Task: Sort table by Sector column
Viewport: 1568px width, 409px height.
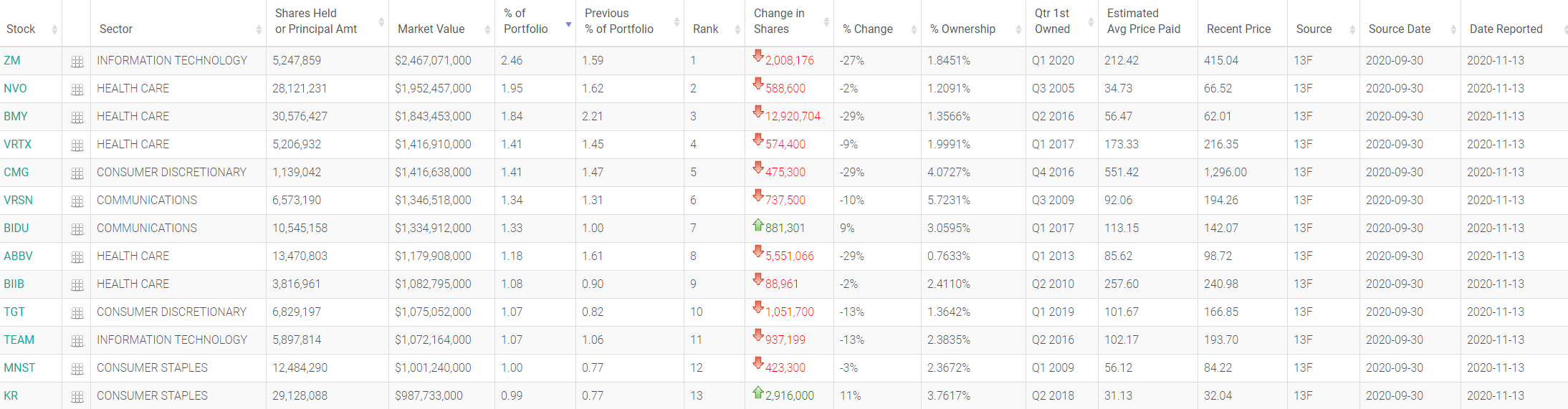Action: 116,29
